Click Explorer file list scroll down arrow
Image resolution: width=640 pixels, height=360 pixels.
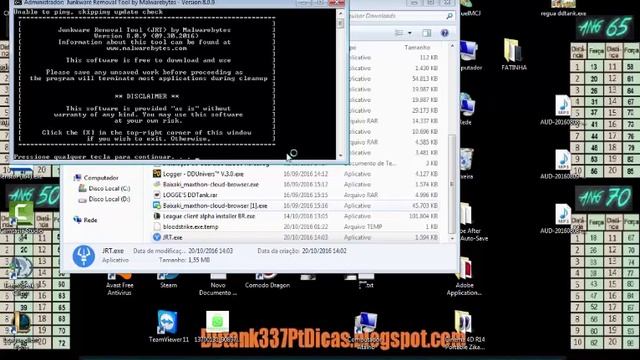pyautogui.click(x=452, y=238)
